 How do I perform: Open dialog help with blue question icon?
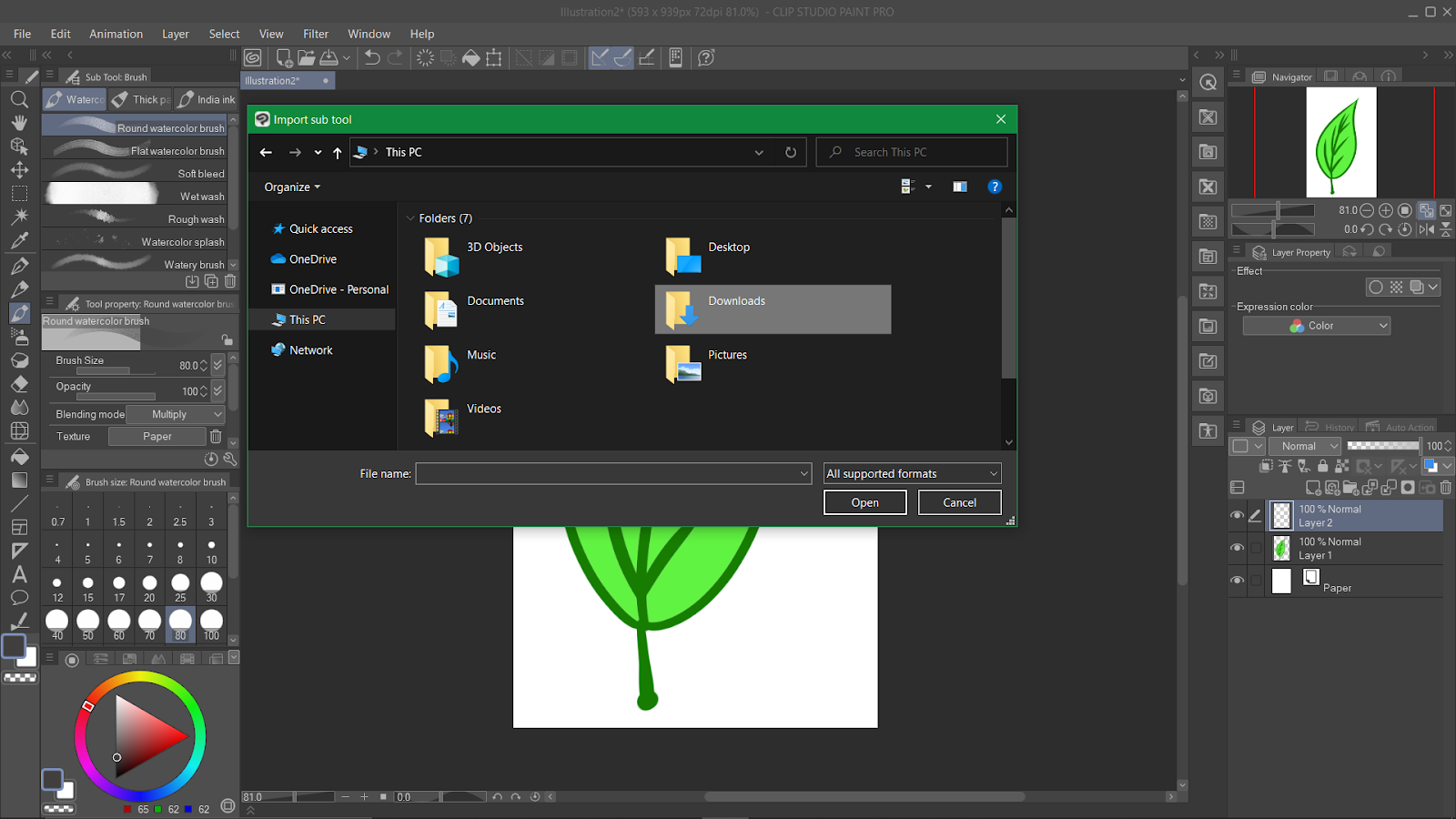[995, 187]
